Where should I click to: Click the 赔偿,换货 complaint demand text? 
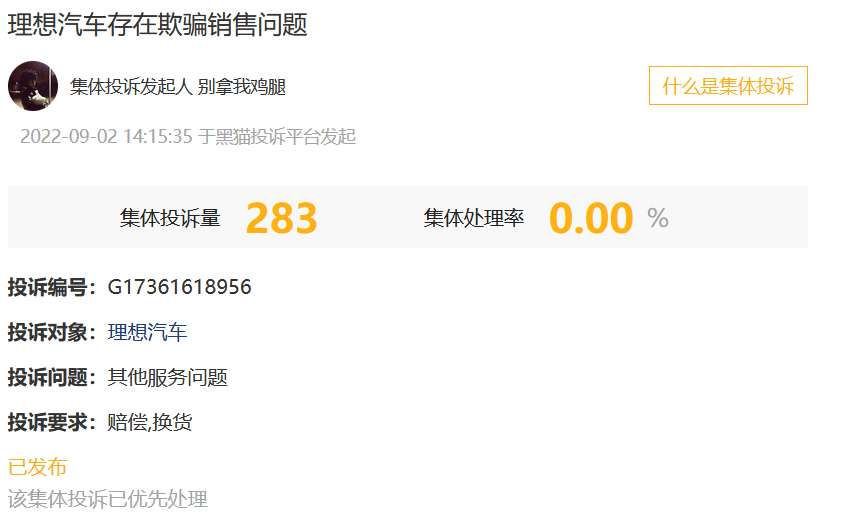[150, 422]
